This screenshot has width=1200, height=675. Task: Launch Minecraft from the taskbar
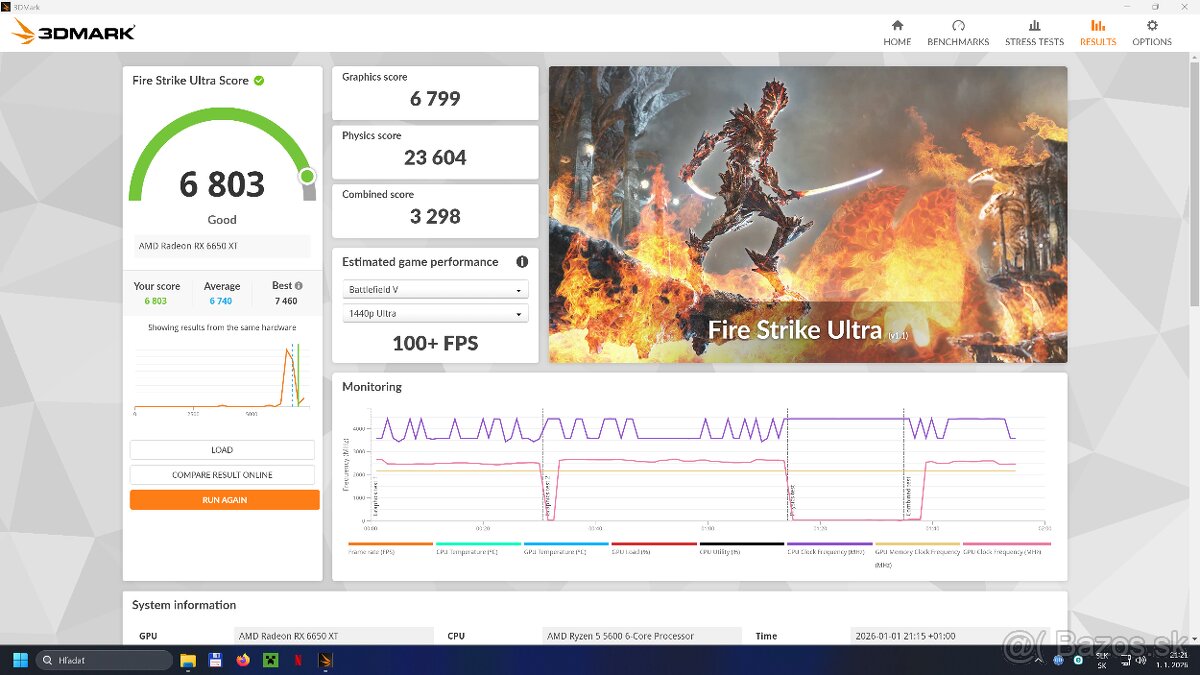(270, 660)
